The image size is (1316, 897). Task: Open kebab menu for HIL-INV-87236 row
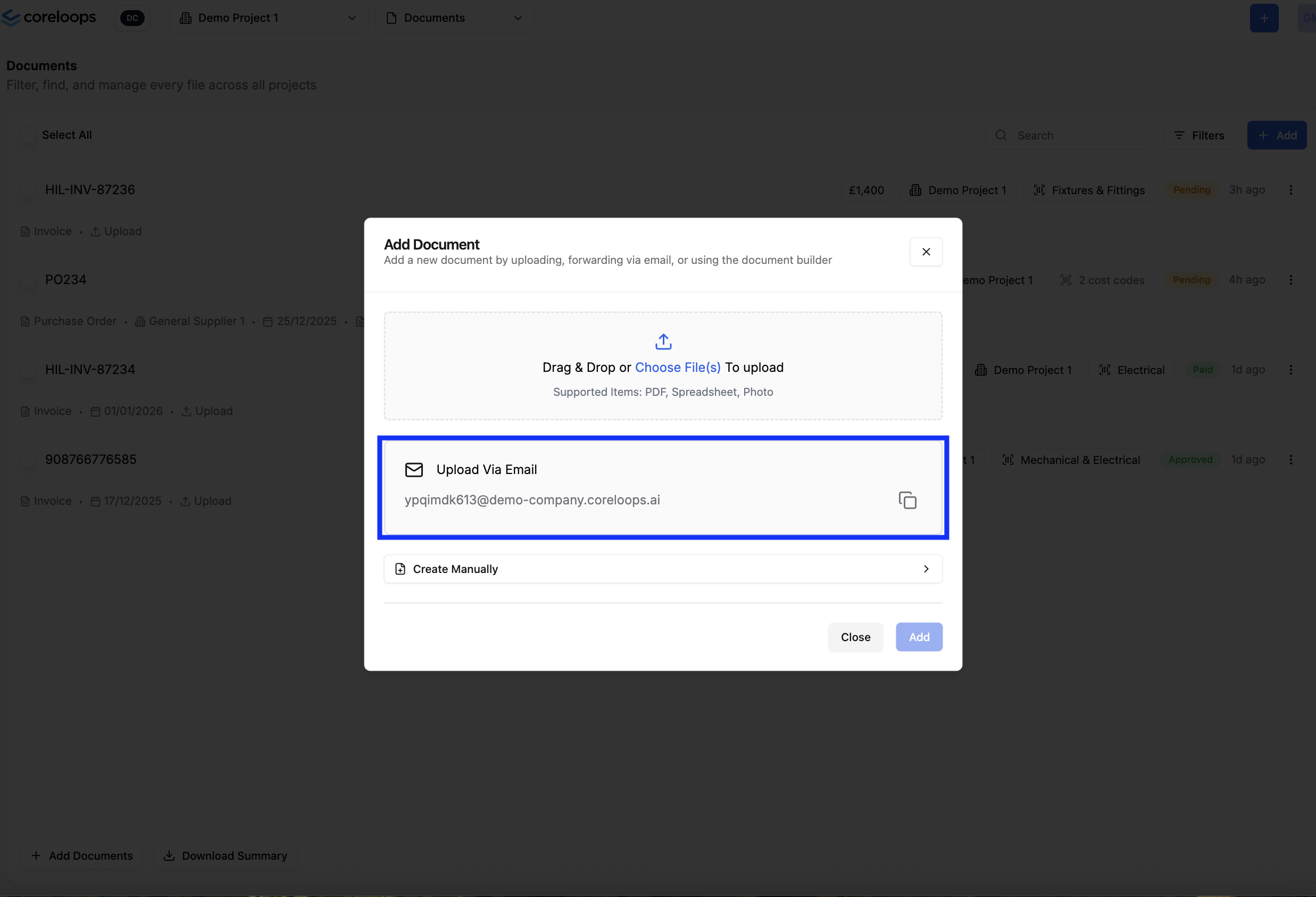1290,190
